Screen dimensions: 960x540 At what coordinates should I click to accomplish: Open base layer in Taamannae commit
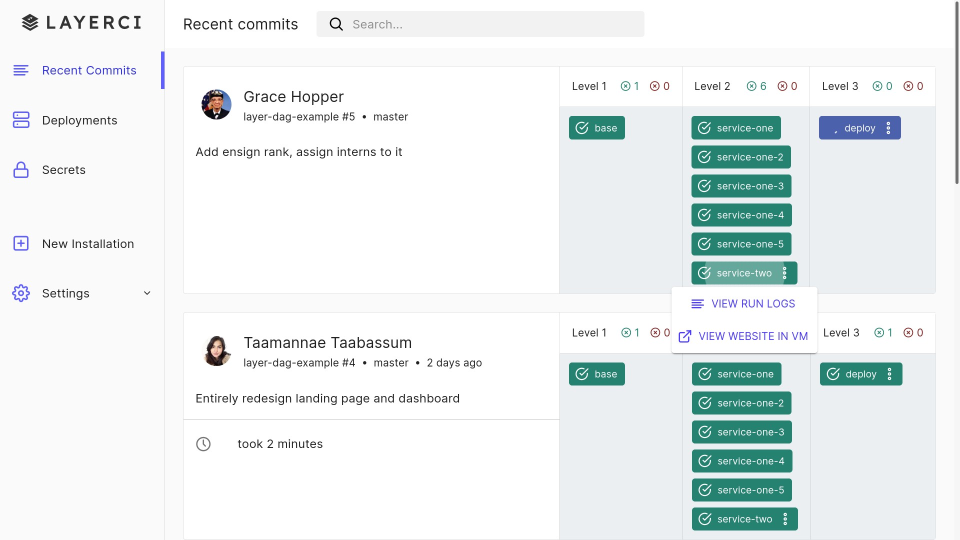coord(596,374)
